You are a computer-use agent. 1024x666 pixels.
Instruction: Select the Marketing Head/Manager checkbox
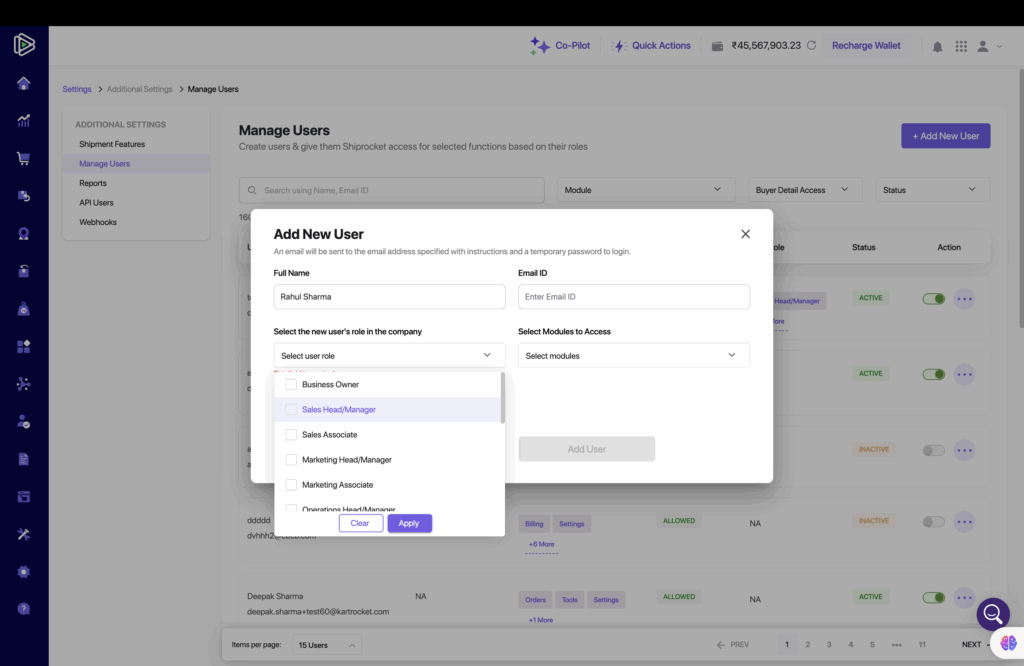291,460
